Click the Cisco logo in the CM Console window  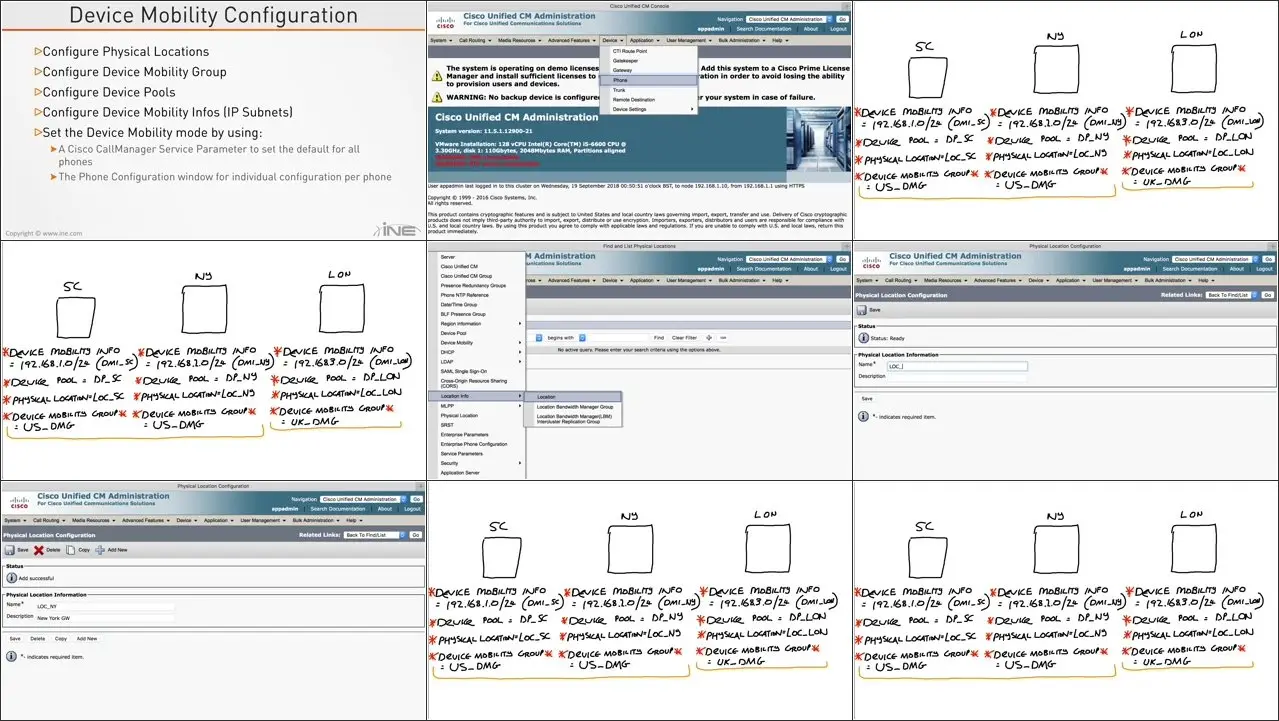(x=445, y=24)
